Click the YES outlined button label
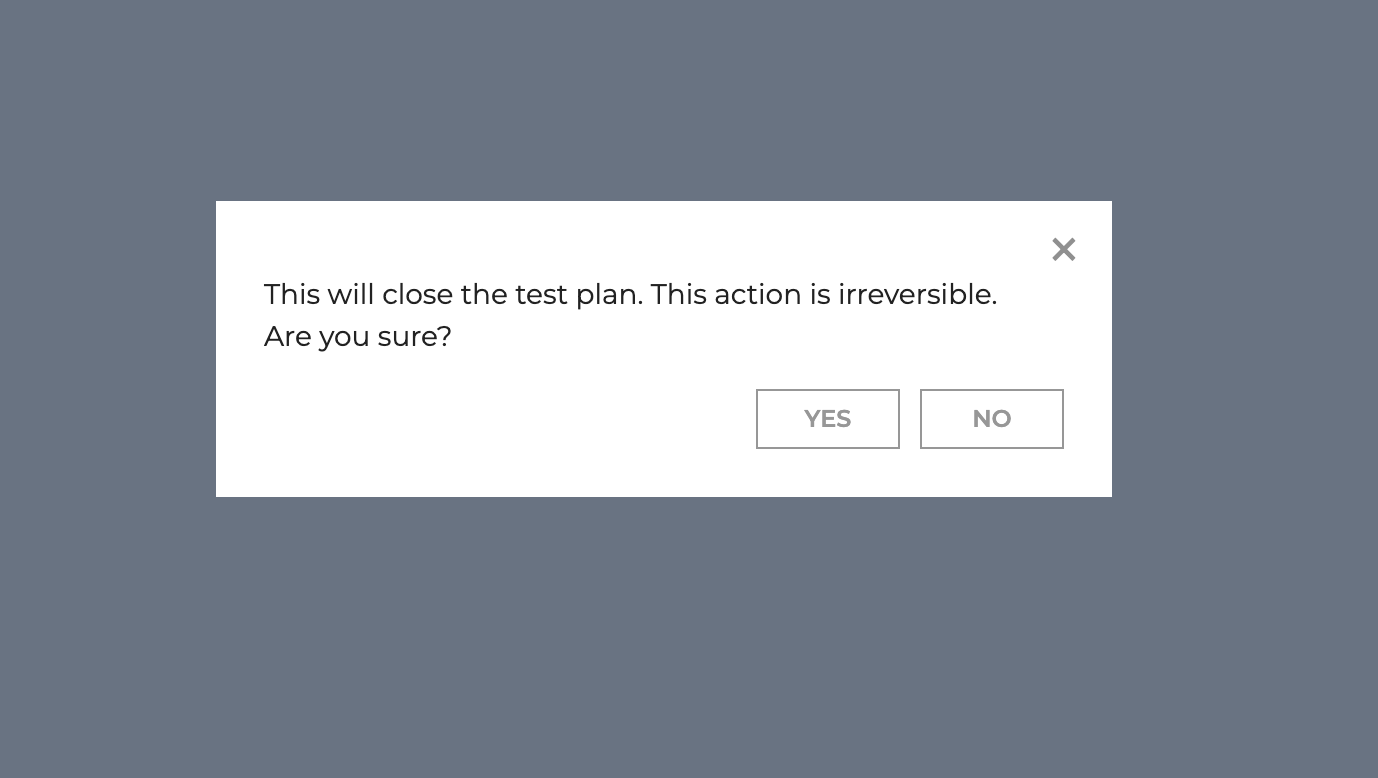Image resolution: width=1378 pixels, height=778 pixels. [x=828, y=419]
